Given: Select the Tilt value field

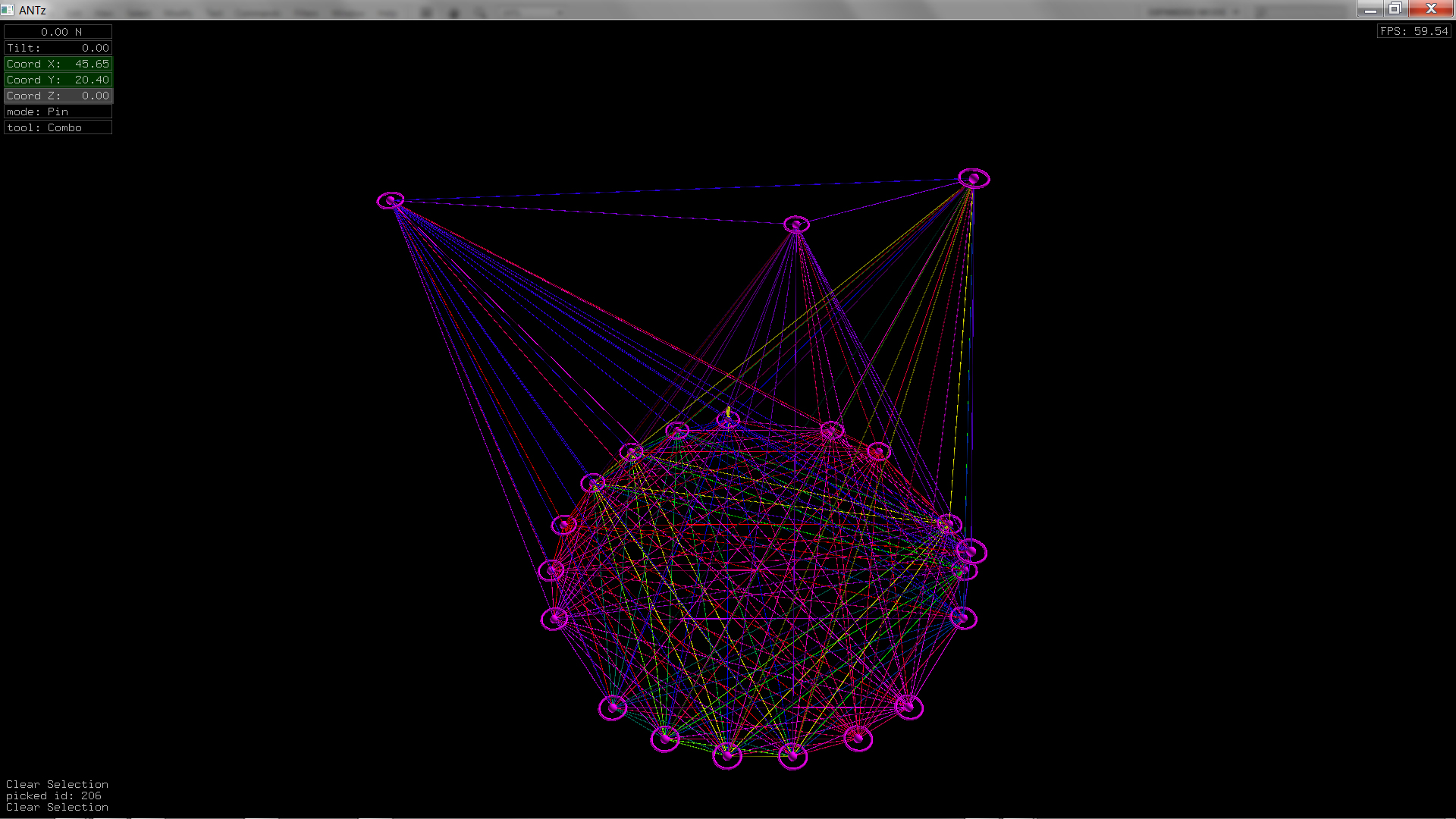Looking at the screenshot, I should point(58,48).
